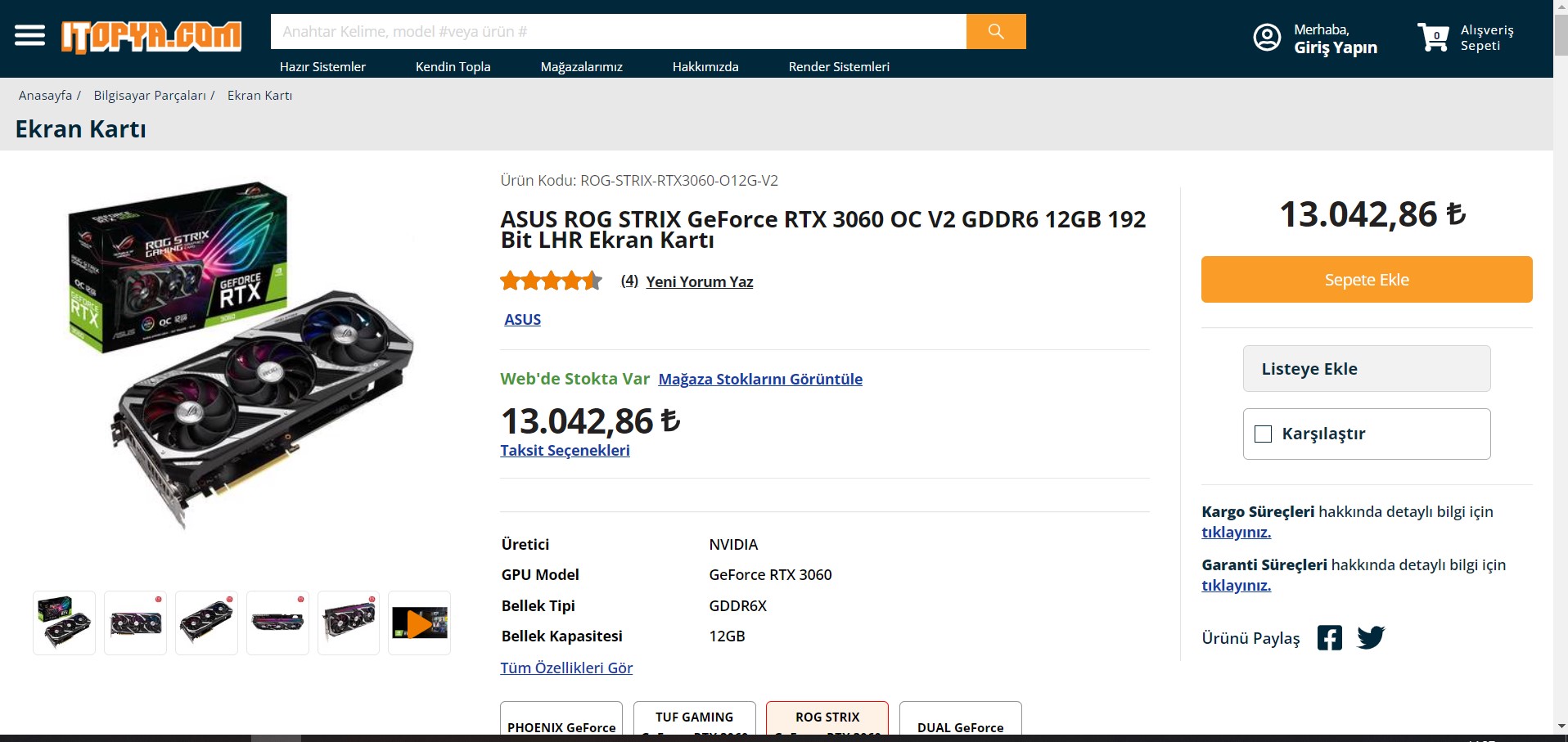Select the fifth product thumbnail
Screen dimensions: 1568x742
coord(349,623)
